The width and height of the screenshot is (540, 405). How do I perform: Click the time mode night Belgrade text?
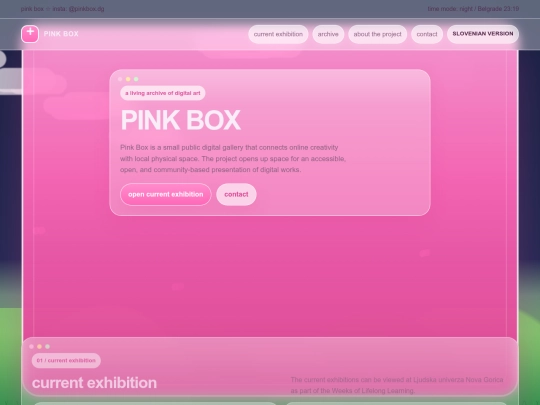point(473,9)
